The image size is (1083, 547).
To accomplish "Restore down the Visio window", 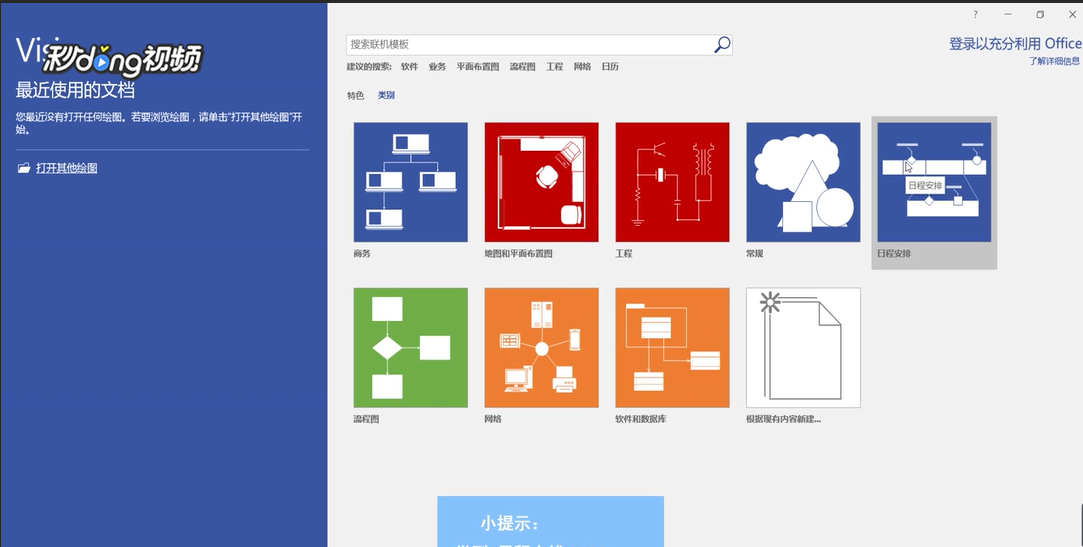I will point(1040,15).
